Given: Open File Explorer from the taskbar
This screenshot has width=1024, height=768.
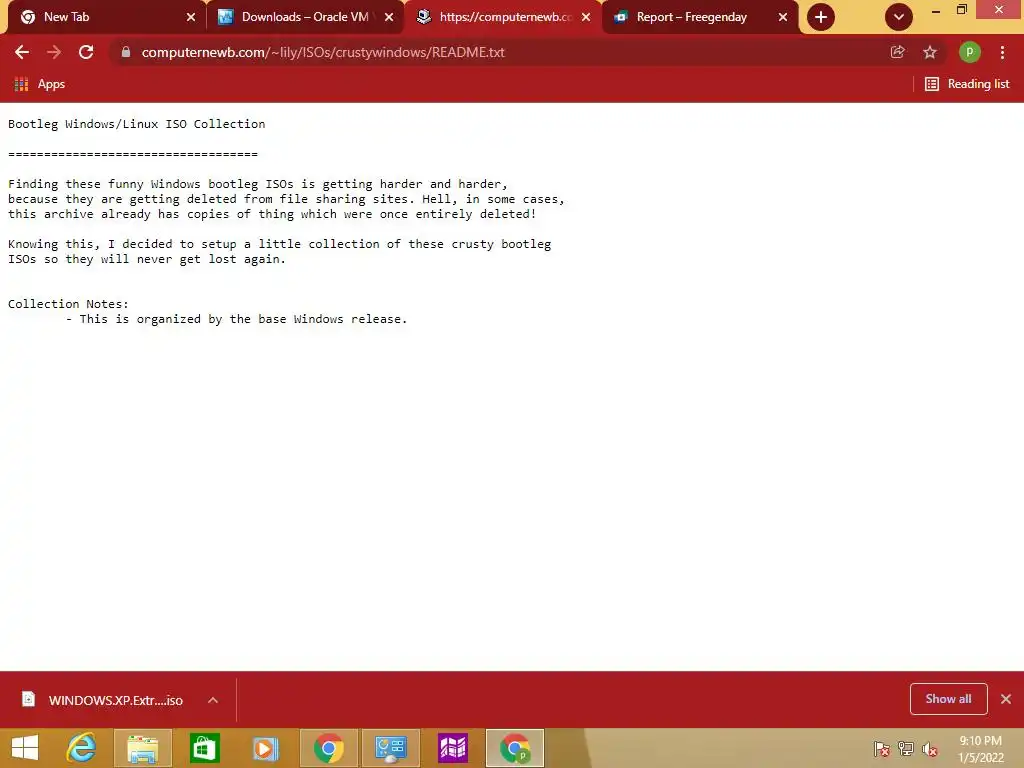Looking at the screenshot, I should click(x=143, y=748).
